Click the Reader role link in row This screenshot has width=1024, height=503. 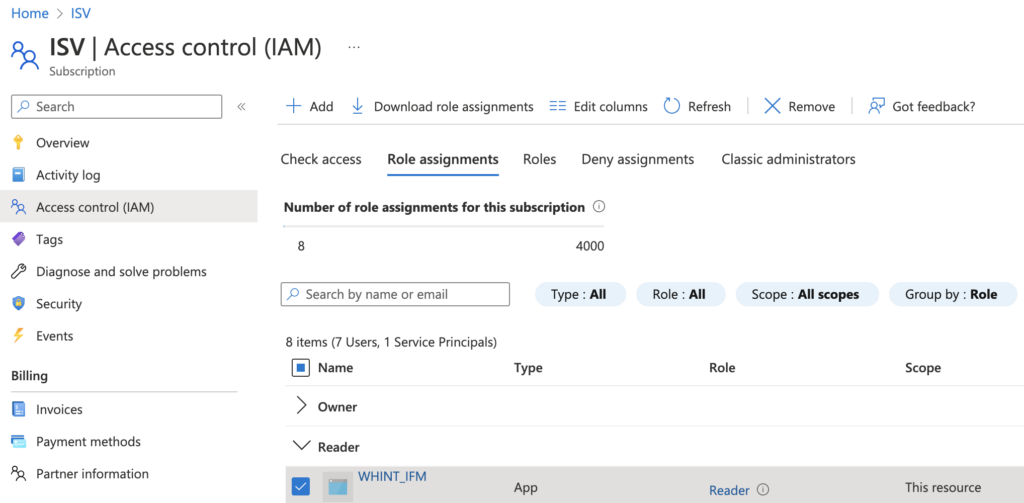pos(729,490)
